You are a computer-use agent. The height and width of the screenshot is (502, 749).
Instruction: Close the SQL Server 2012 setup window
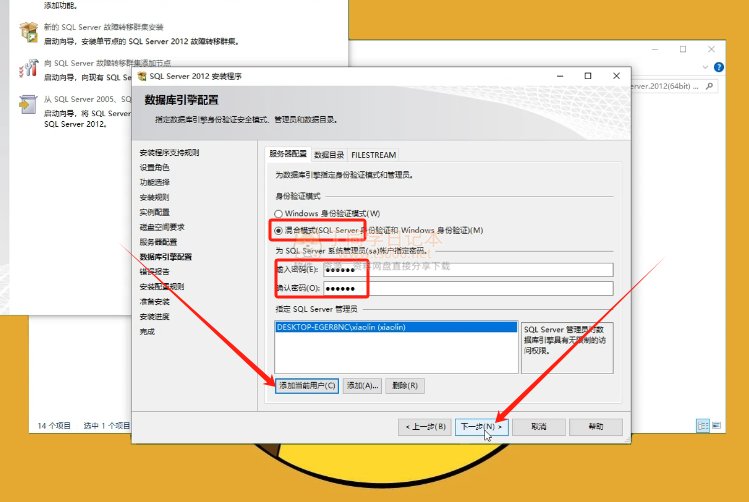tap(616, 76)
